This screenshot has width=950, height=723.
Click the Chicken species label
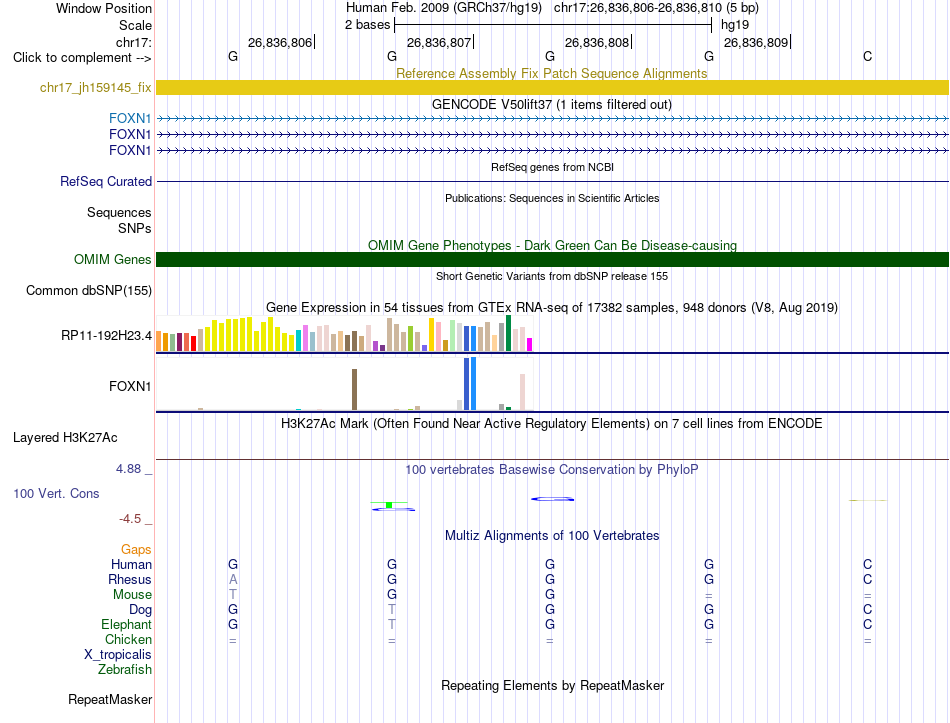pyautogui.click(x=128, y=639)
